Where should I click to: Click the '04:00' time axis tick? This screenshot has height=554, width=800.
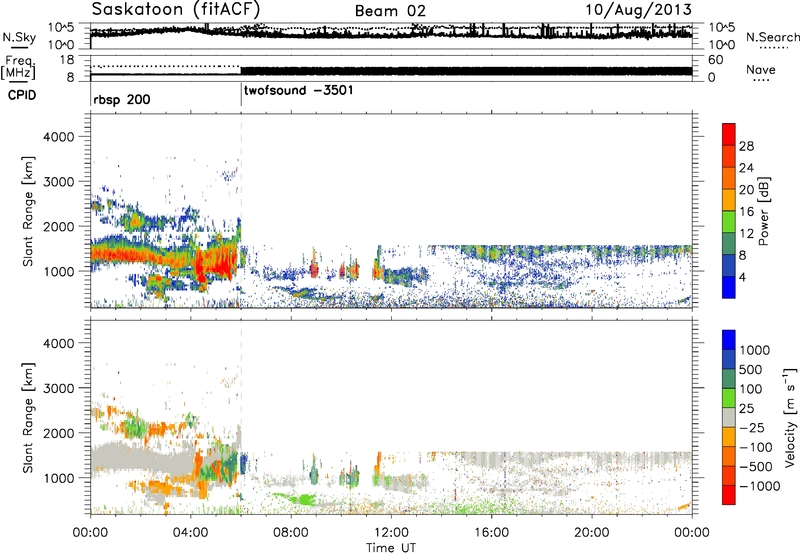tap(190, 533)
